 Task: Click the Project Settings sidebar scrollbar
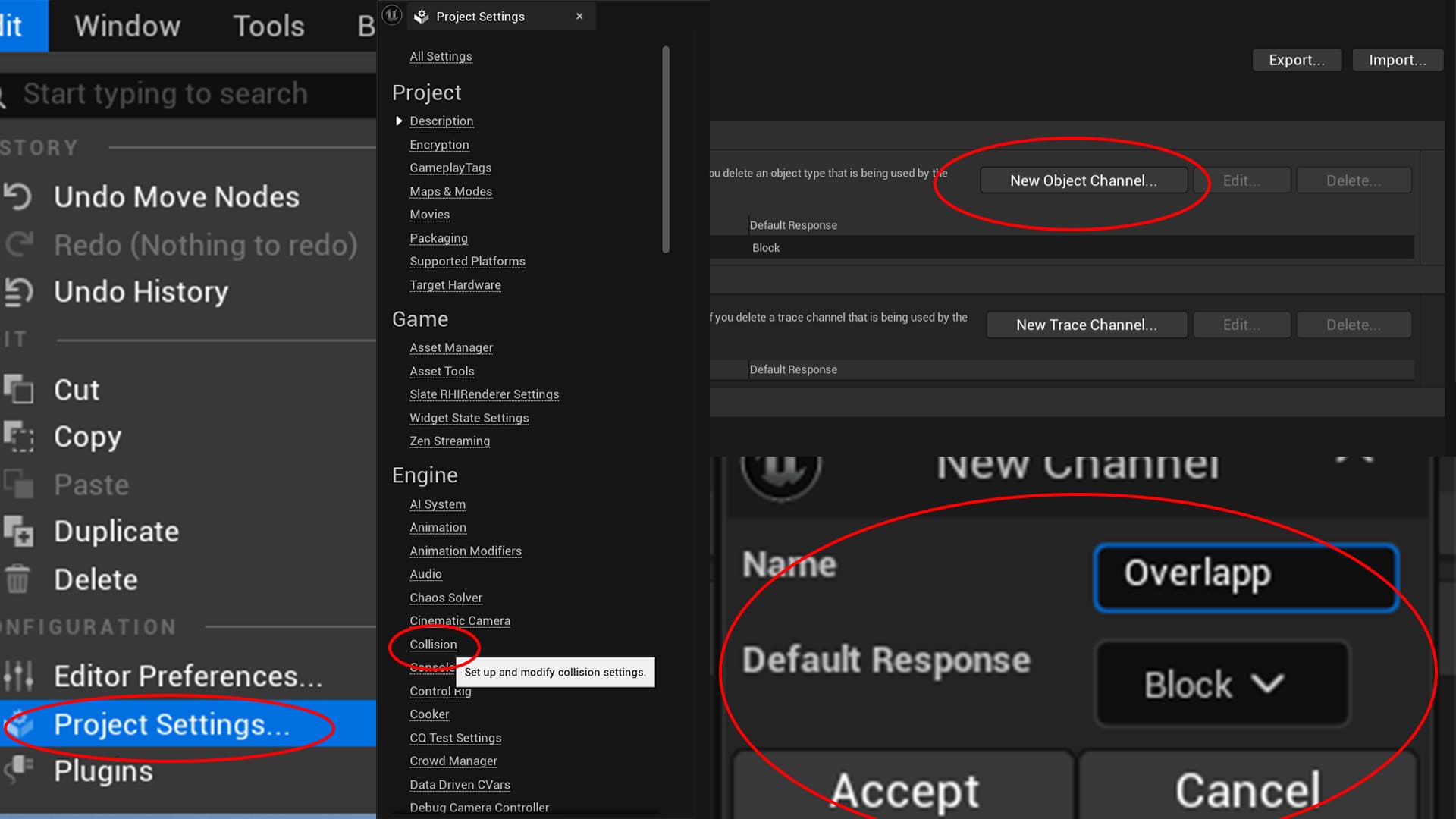pos(666,149)
